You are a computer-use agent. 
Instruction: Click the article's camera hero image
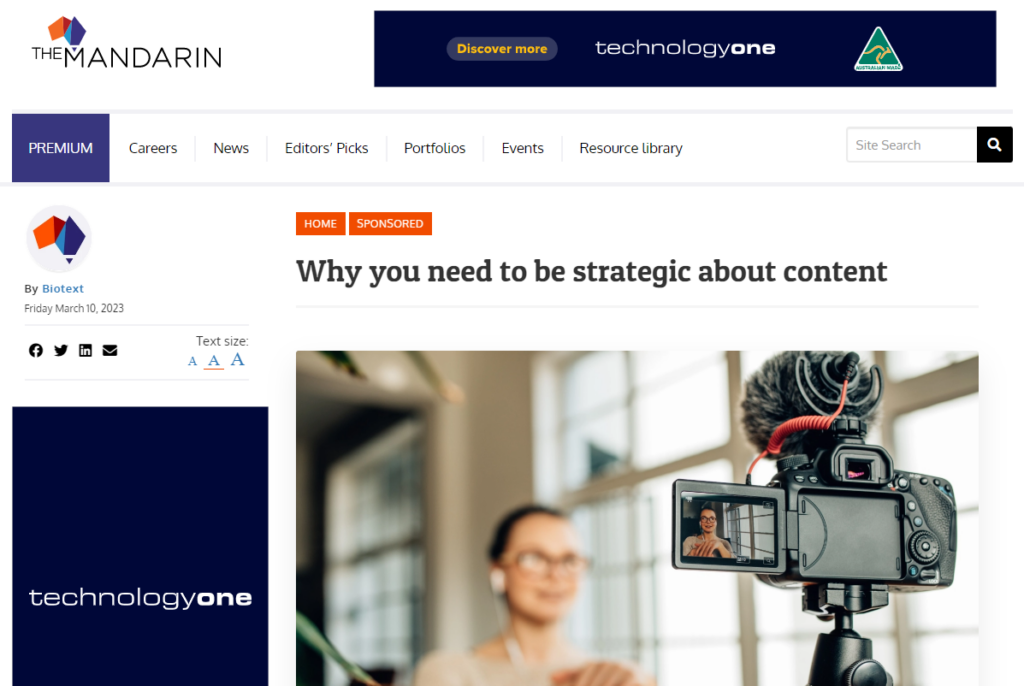click(x=637, y=518)
